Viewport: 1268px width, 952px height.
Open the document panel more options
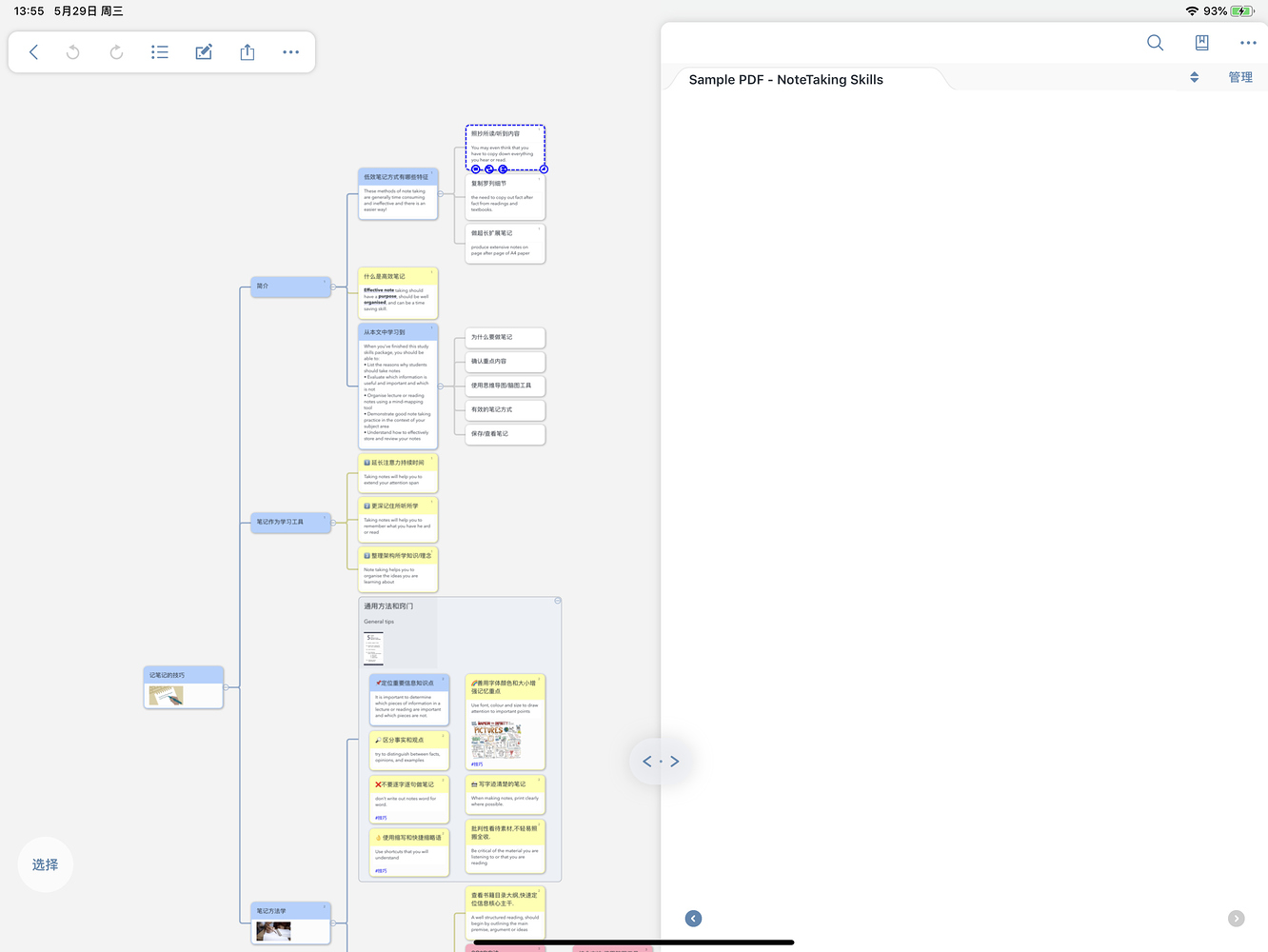pyautogui.click(x=1248, y=43)
